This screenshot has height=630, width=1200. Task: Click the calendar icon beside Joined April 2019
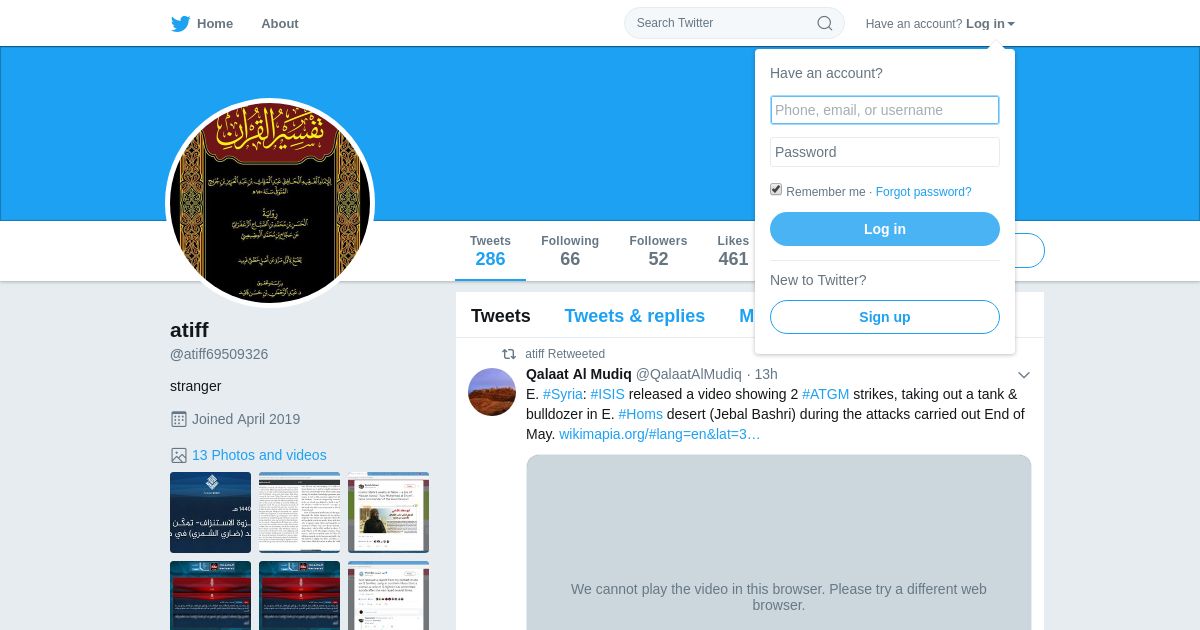pyautogui.click(x=179, y=419)
